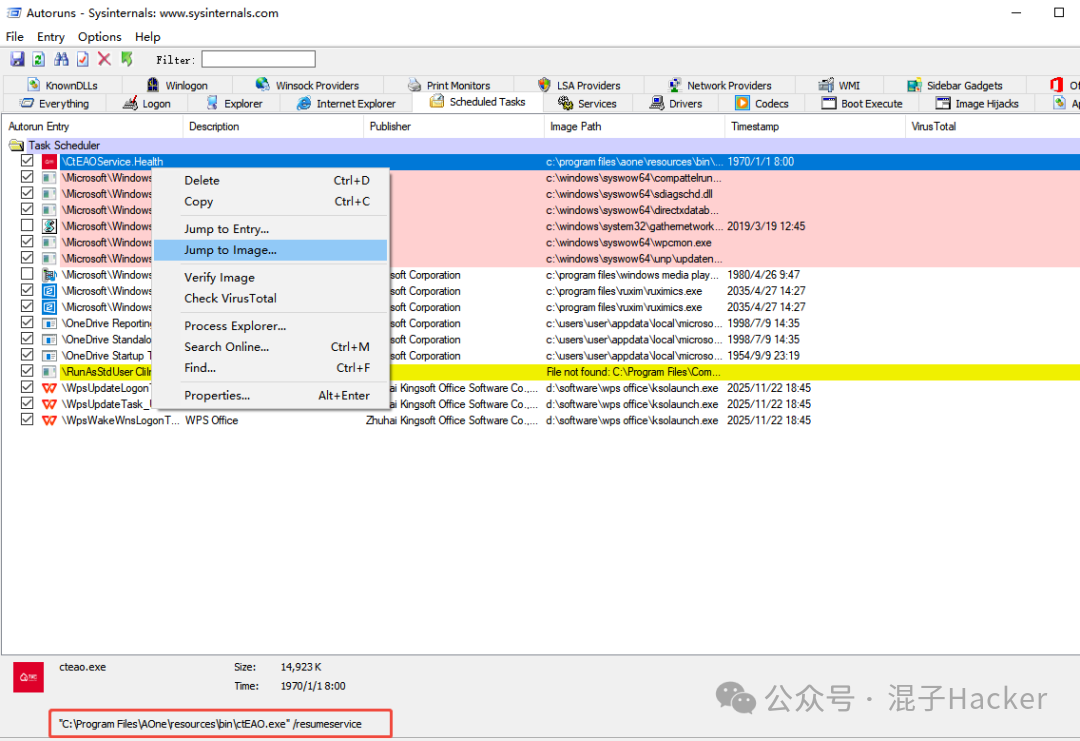The image size is (1080, 741).
Task: Click the Save (floppy disk) toolbar icon
Action: (x=17, y=60)
